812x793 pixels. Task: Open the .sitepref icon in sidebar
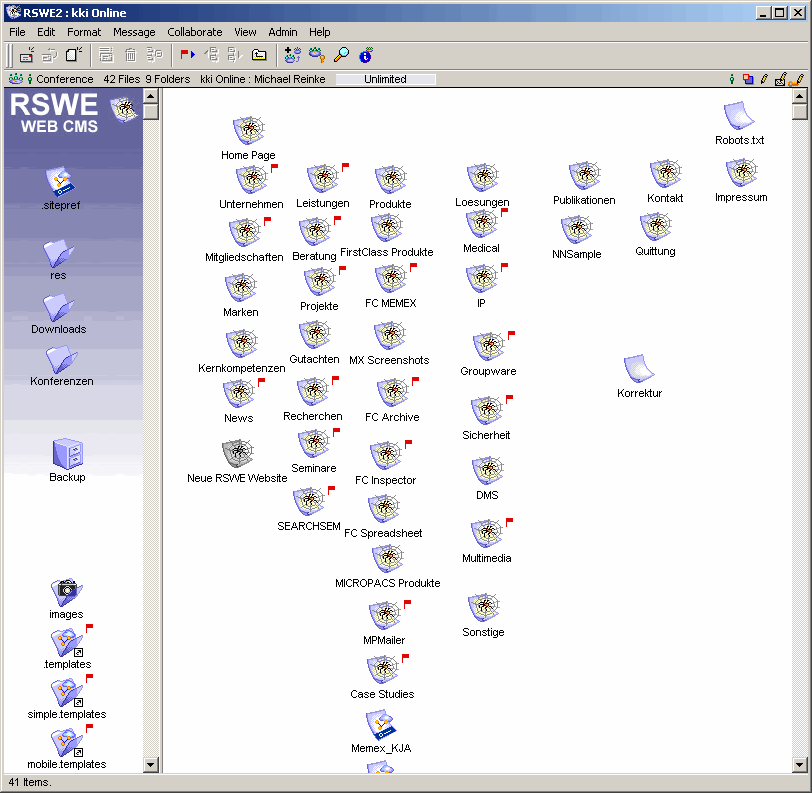[61, 181]
